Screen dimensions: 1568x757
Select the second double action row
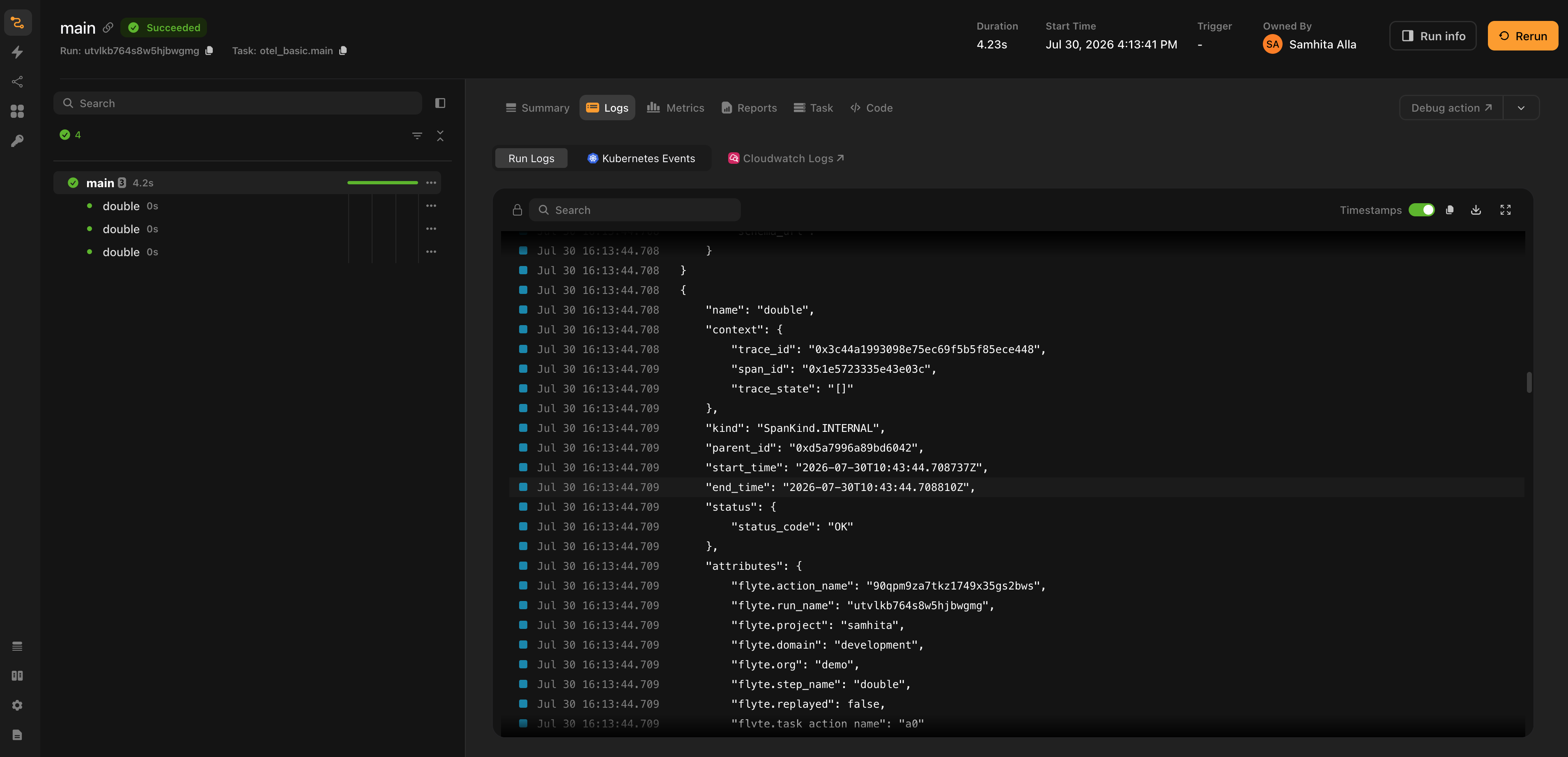(247, 229)
